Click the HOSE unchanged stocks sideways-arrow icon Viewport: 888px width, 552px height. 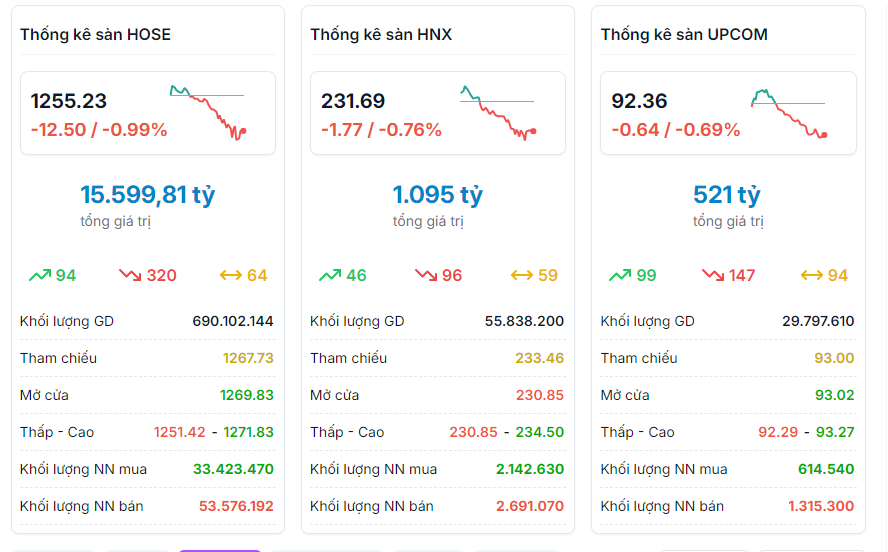point(230,275)
